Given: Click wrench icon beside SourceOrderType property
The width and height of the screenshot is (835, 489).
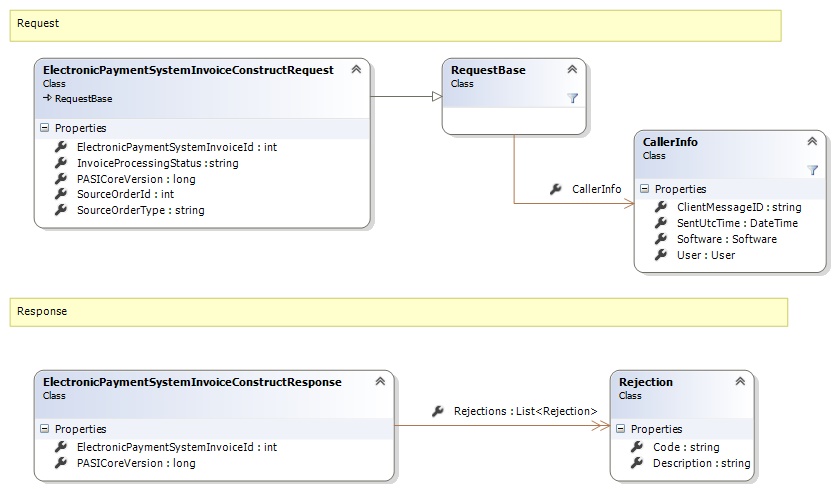Looking at the screenshot, I should 61,211.
